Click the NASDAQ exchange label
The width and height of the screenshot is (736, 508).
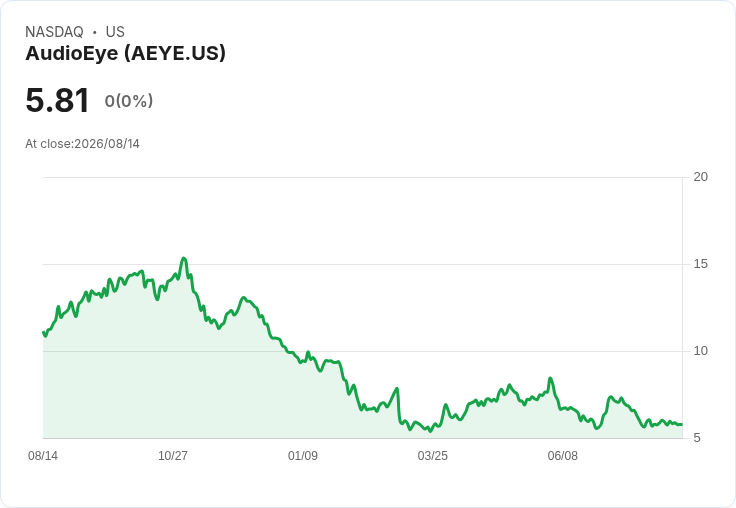54,32
